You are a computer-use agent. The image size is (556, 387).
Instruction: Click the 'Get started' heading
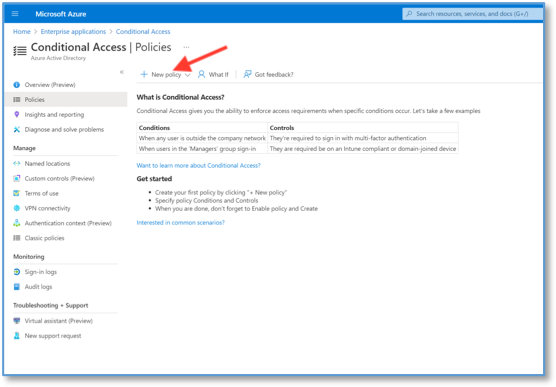(x=154, y=179)
